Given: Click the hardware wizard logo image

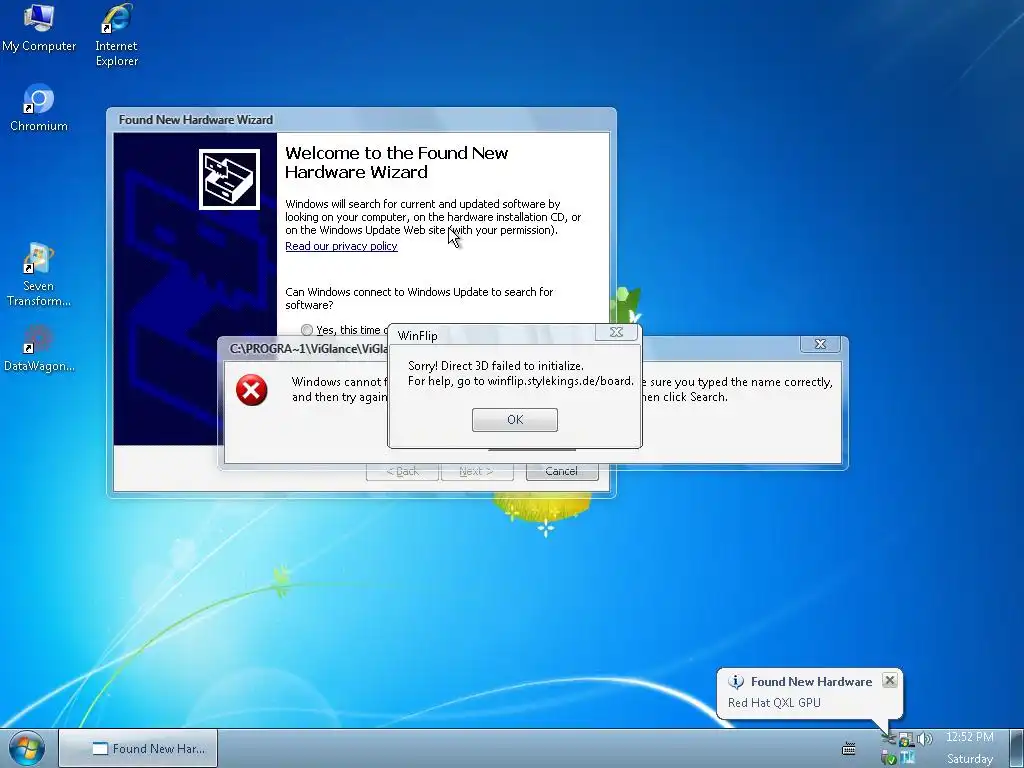Looking at the screenshot, I should [x=229, y=180].
